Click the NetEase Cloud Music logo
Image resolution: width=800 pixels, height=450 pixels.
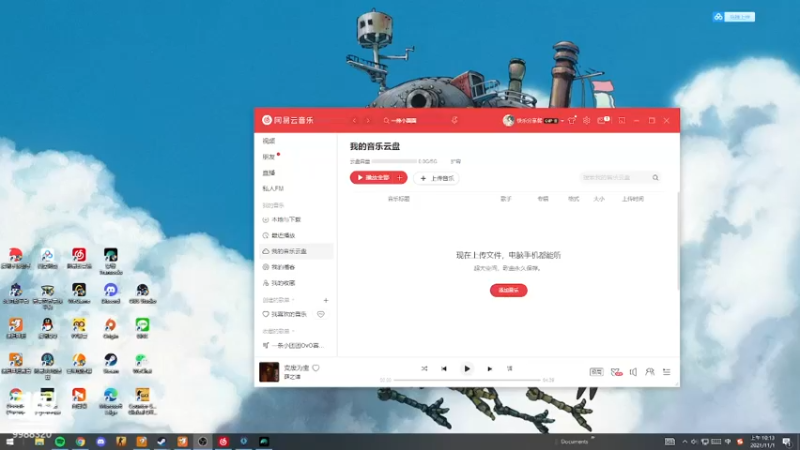(x=288, y=120)
